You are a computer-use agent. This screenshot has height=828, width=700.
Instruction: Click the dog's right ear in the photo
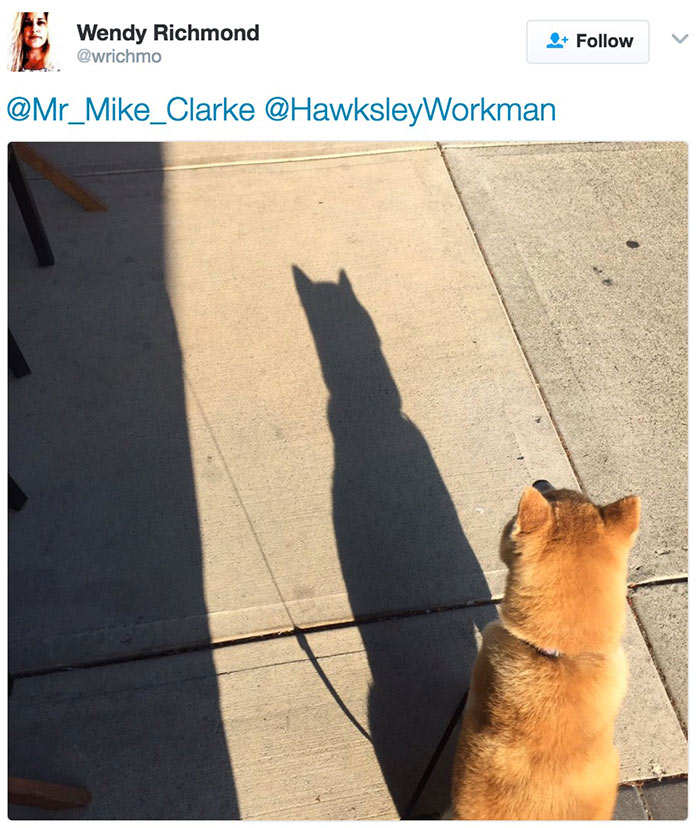pos(622,515)
